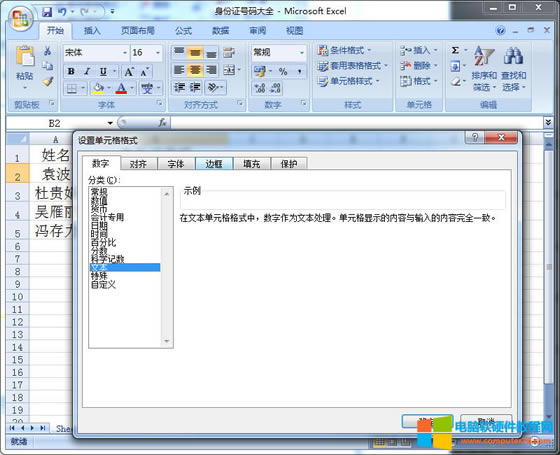Screen dimensions: 560x455
Task: Select 自定义 in the category list
Action: 103,285
